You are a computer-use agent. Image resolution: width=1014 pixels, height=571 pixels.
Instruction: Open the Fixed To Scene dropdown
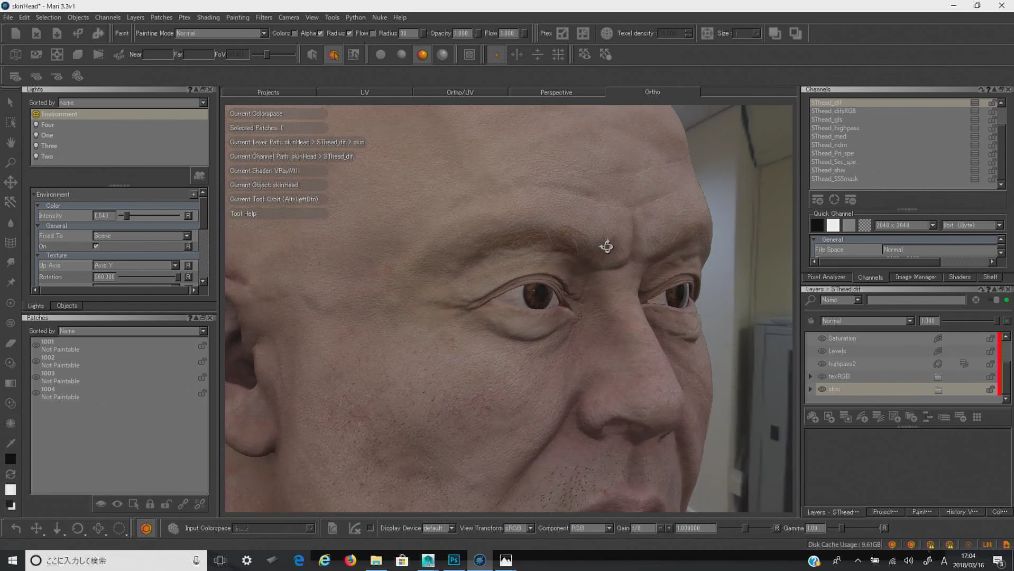pos(142,235)
